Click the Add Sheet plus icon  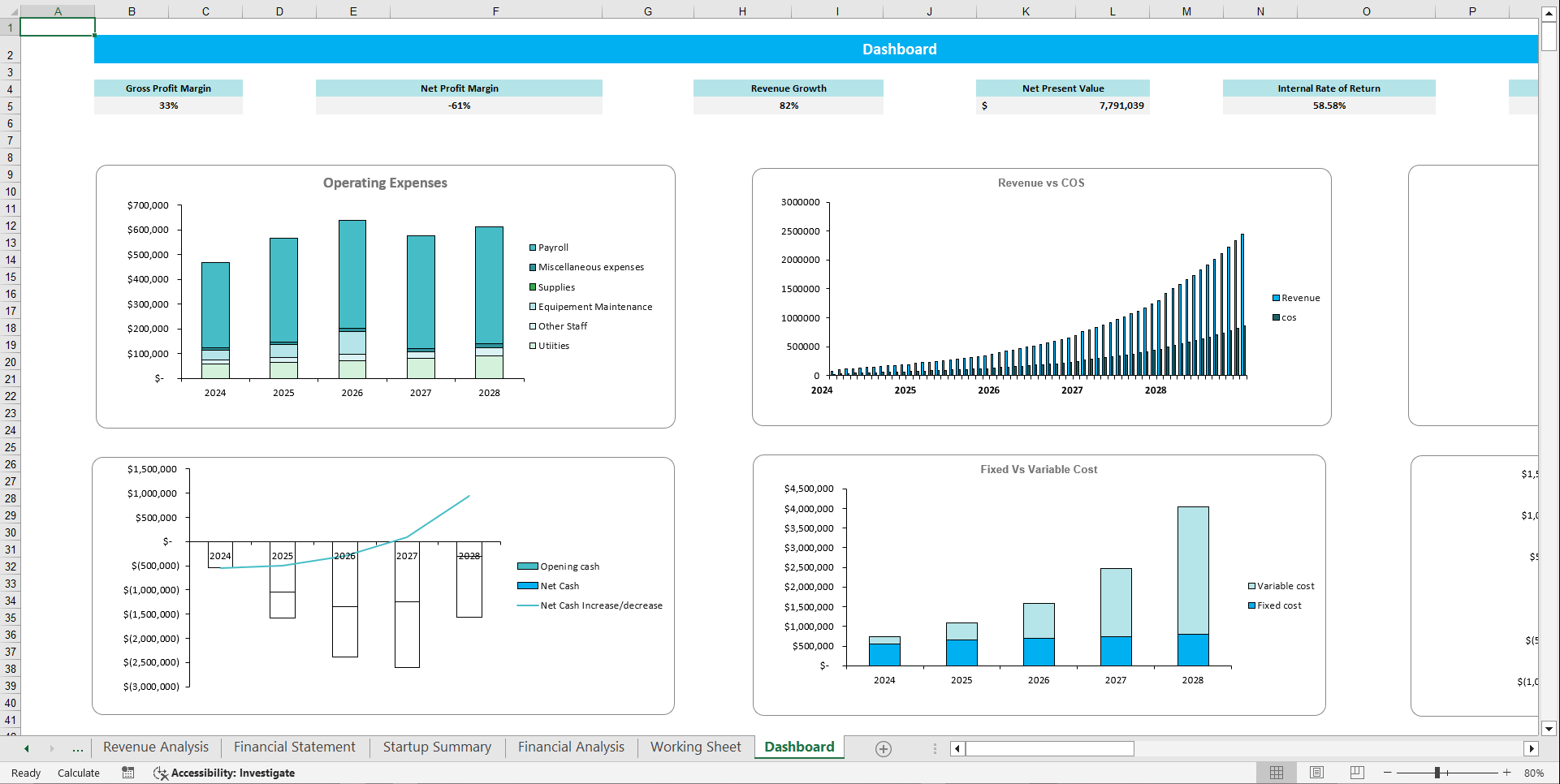[883, 748]
